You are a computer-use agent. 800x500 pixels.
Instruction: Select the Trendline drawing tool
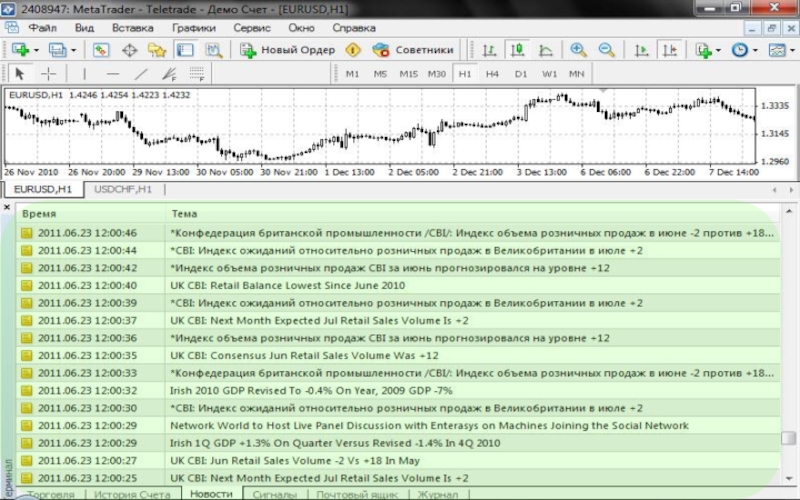[x=141, y=74]
